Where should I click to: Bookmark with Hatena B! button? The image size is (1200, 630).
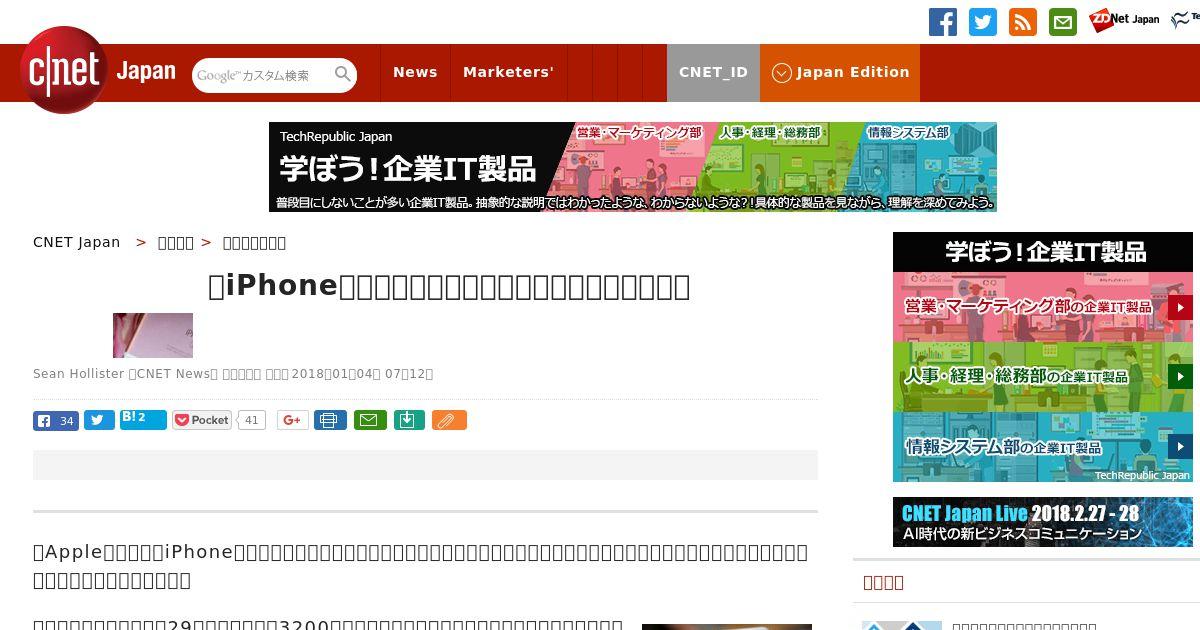[143, 419]
